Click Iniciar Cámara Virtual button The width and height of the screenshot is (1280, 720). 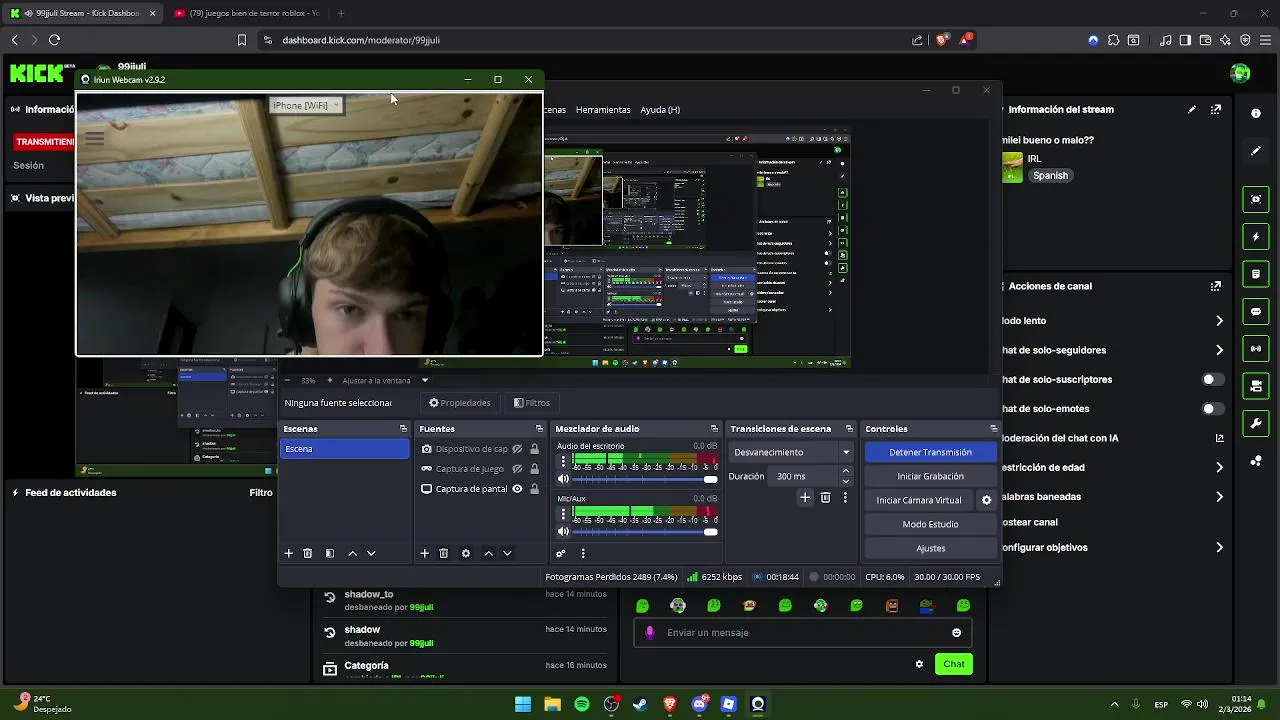coord(919,500)
